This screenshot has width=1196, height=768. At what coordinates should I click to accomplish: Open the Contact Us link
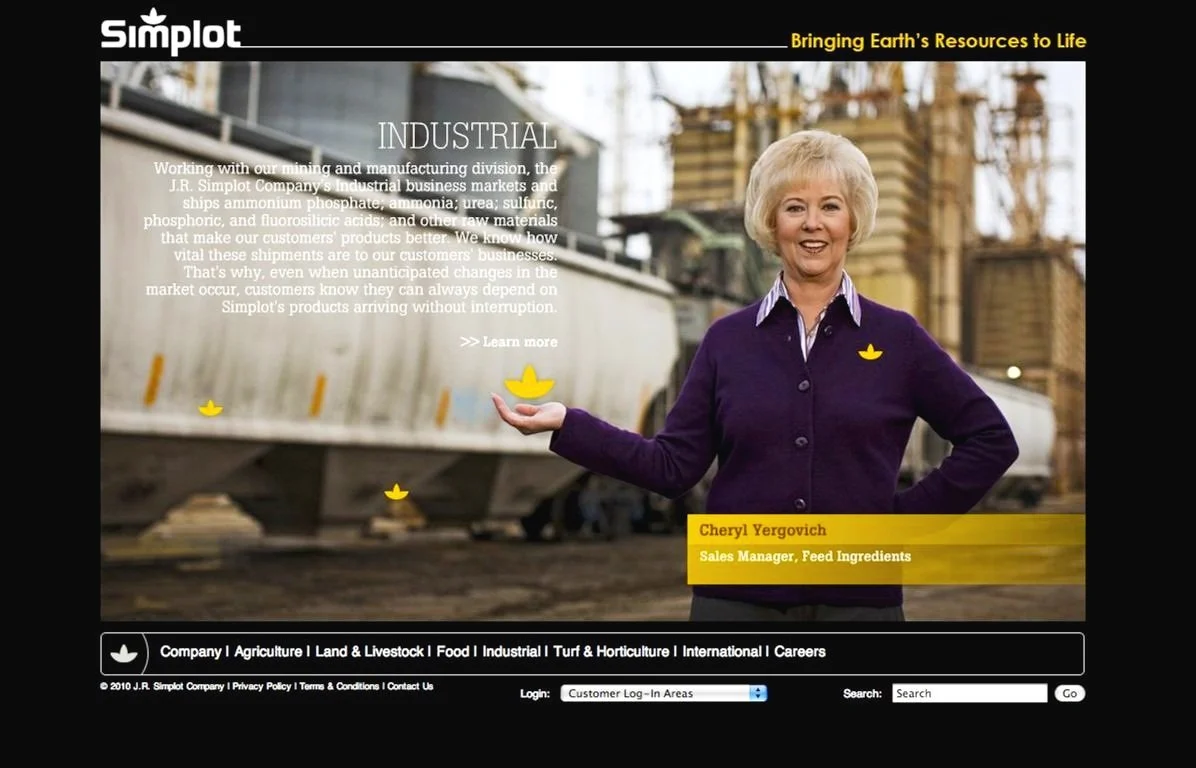(410, 686)
